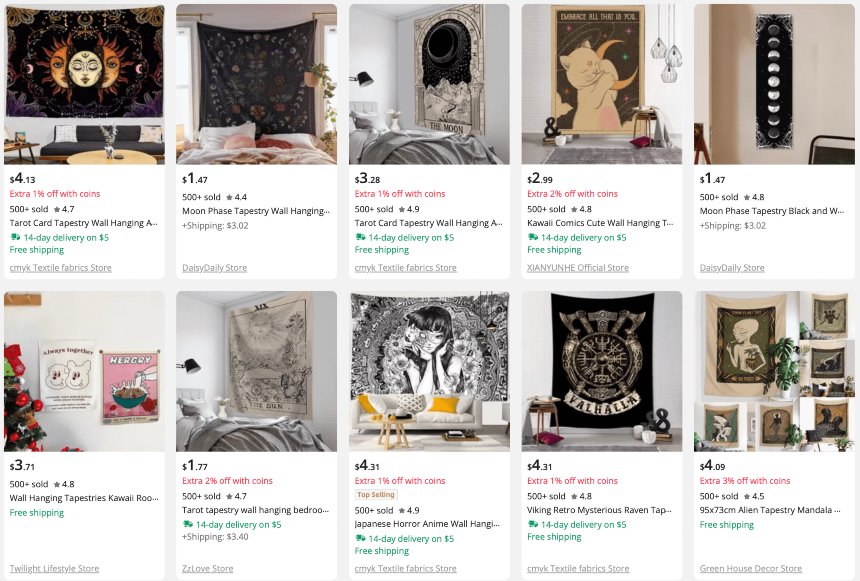The height and width of the screenshot is (581, 860).
Task: Click delivery truck icon on Kawaii Comics listing
Action: [533, 238]
